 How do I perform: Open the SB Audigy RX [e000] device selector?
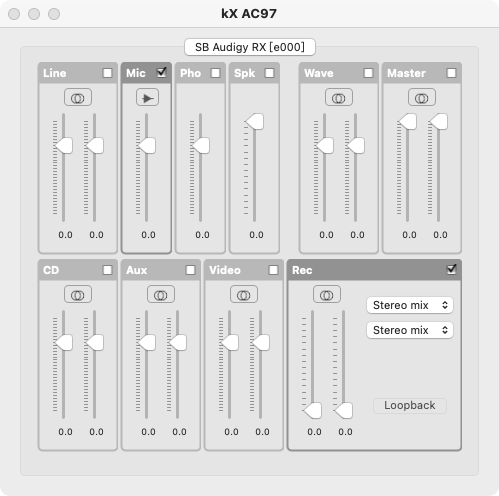pyautogui.click(x=250, y=47)
